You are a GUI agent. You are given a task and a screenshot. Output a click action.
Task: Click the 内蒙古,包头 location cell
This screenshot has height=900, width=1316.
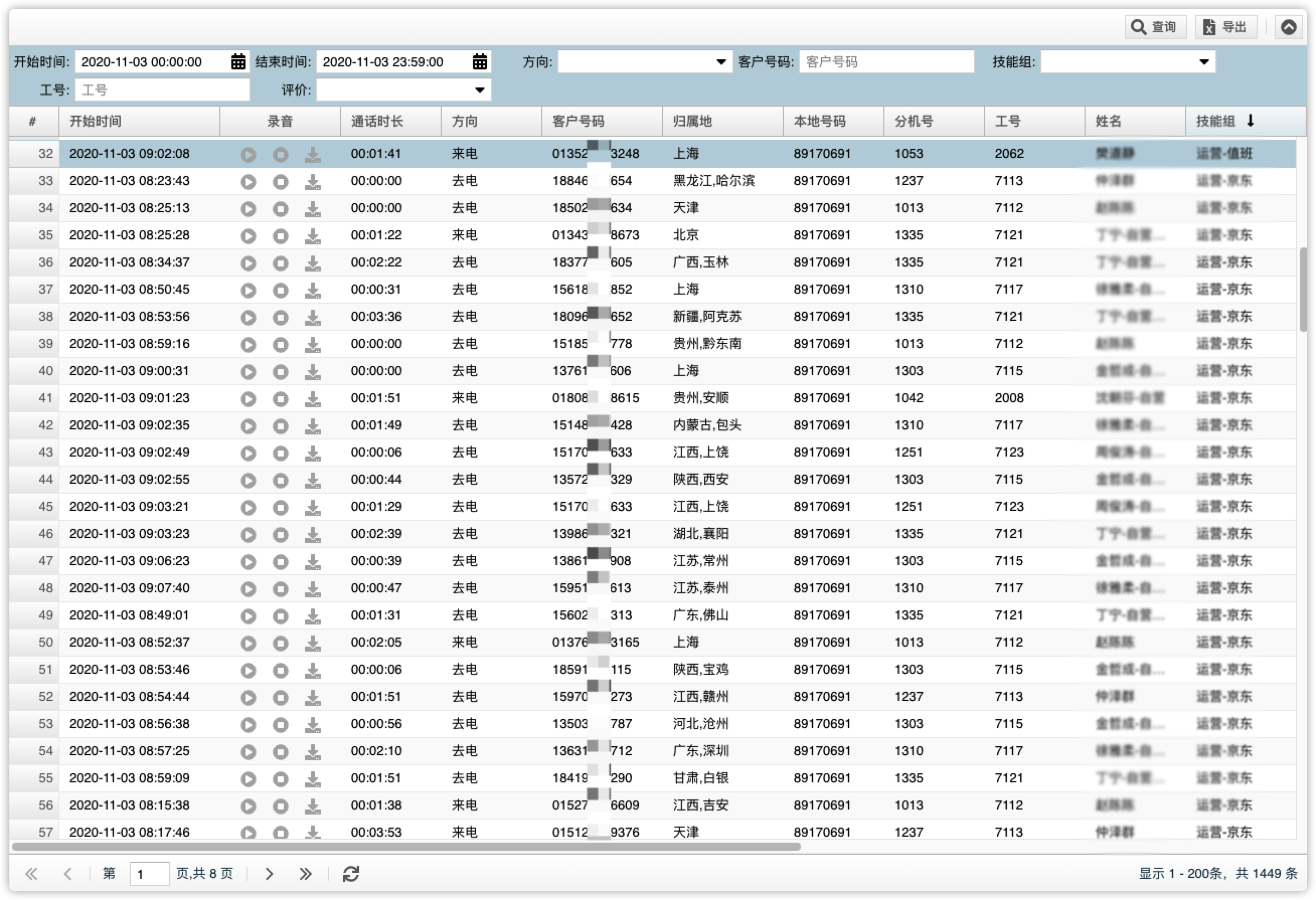[x=707, y=426]
